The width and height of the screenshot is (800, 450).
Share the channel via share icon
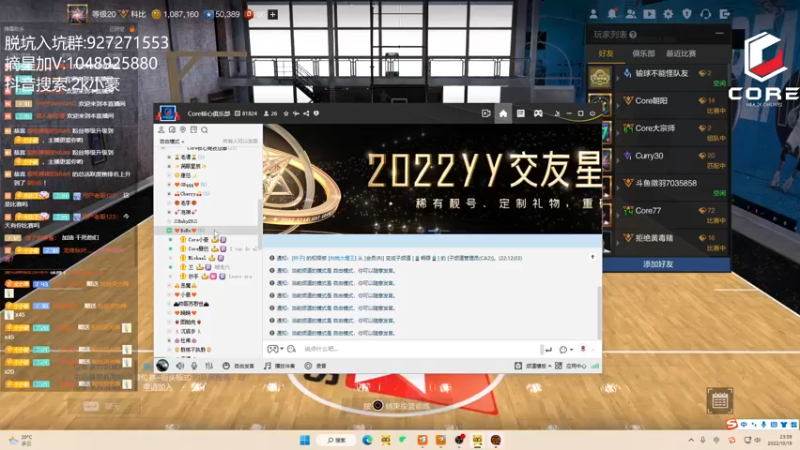[x=306, y=113]
